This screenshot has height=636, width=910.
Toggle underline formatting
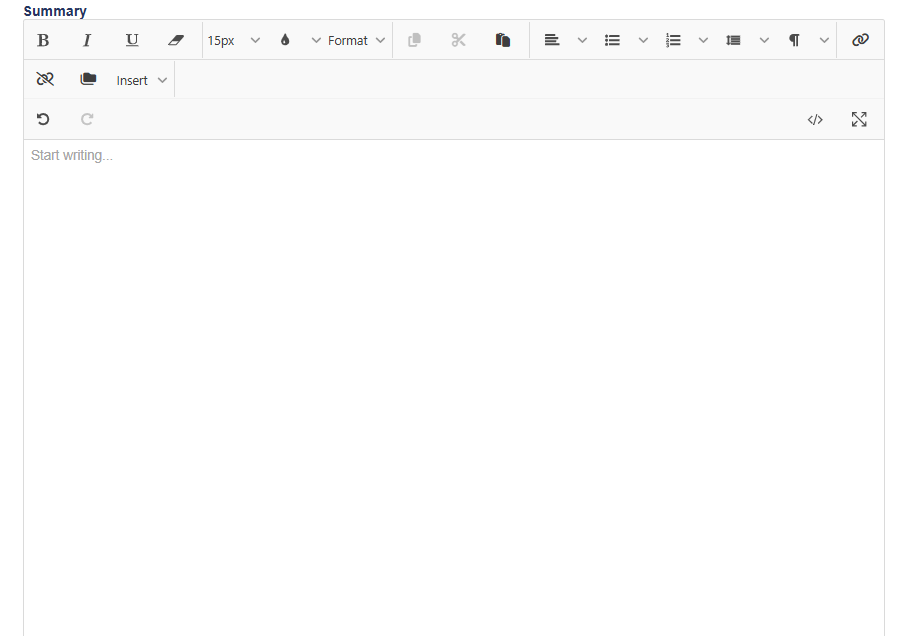[132, 40]
